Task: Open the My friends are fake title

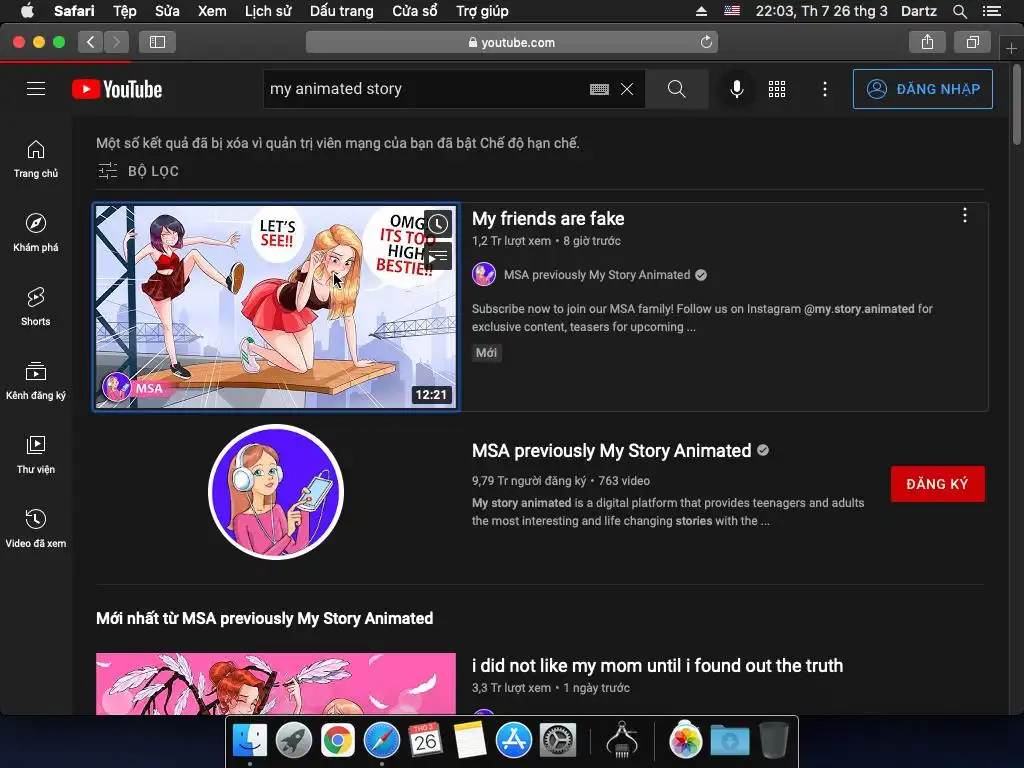Action: pos(548,218)
